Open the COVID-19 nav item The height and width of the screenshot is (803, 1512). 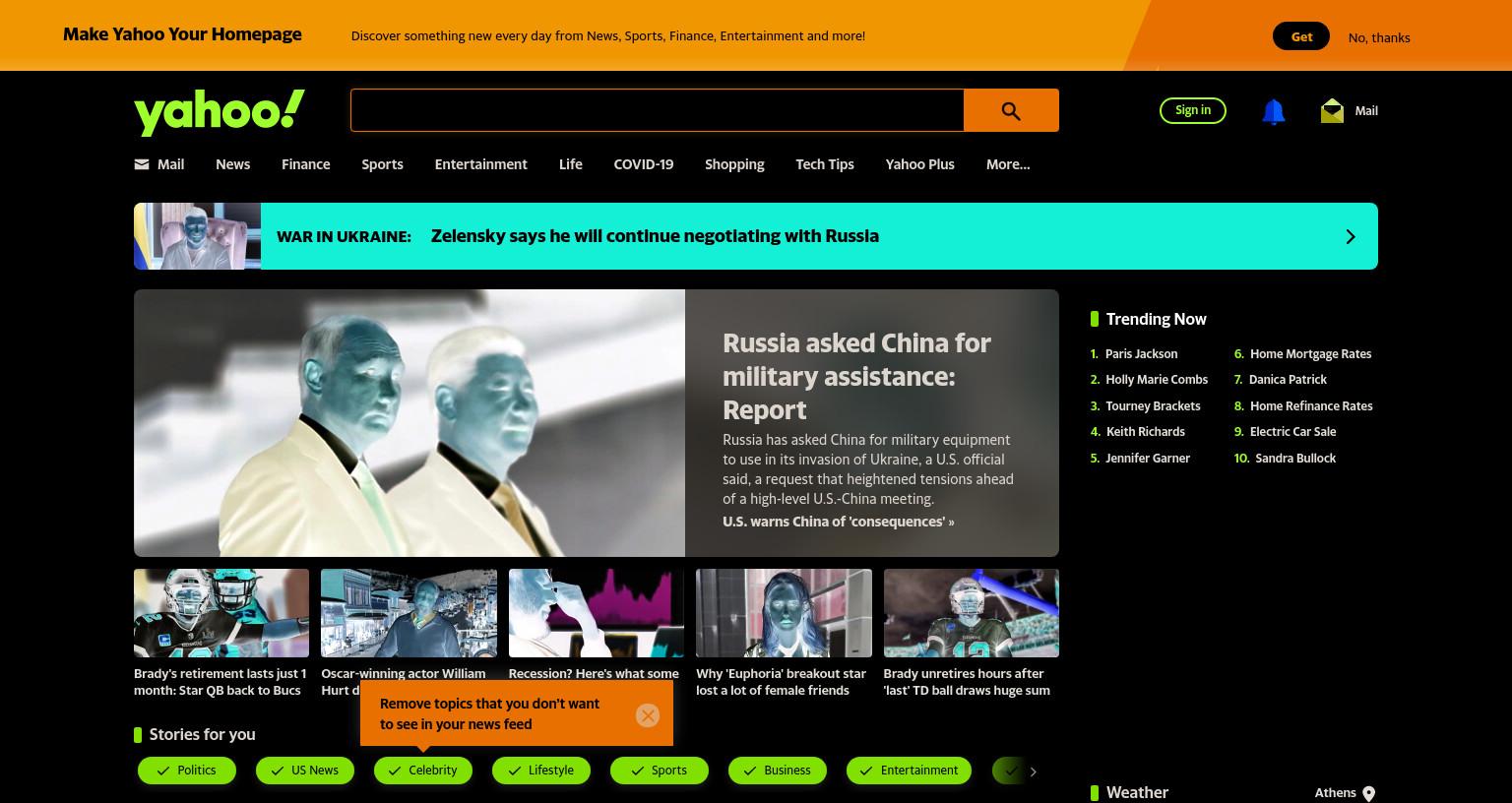coord(644,164)
